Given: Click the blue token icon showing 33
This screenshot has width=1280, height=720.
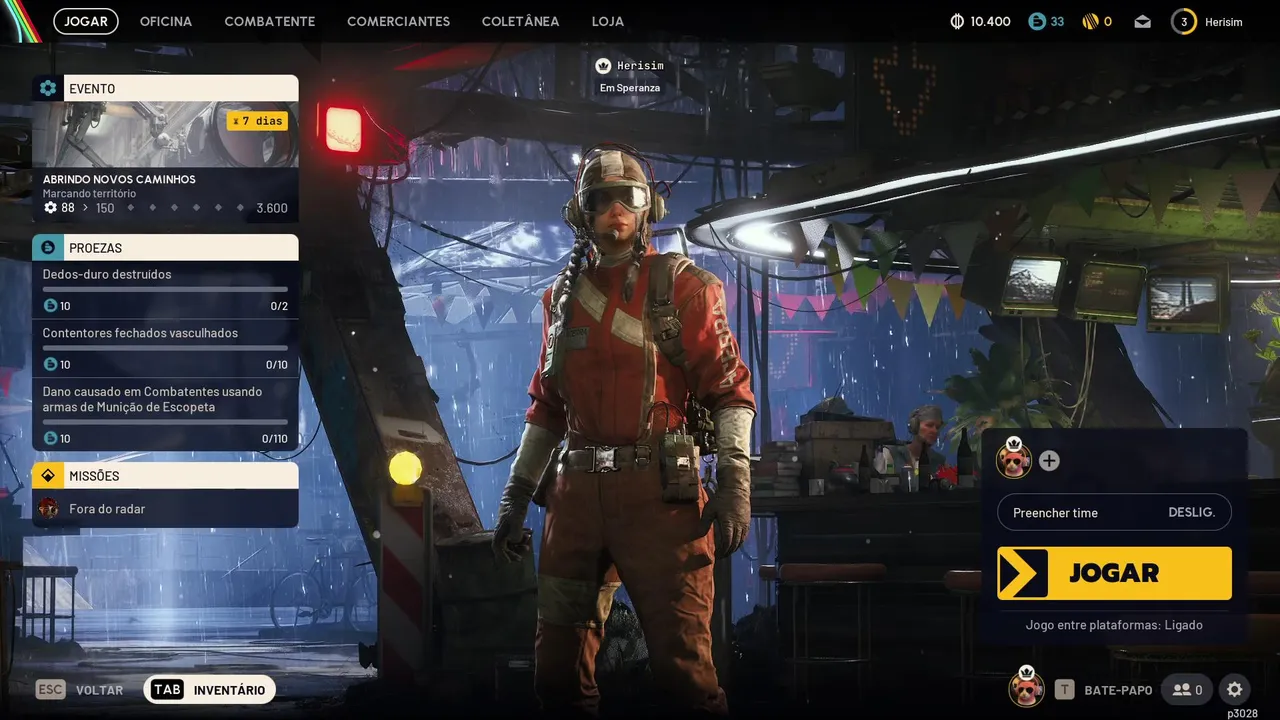Looking at the screenshot, I should pos(1037,21).
